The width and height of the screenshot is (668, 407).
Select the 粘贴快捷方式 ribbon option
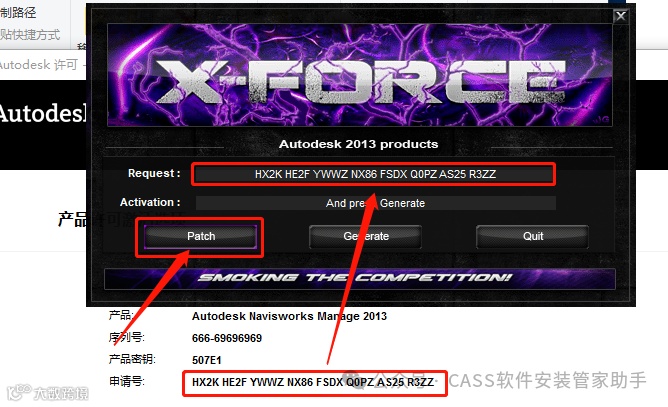click(x=30, y=35)
